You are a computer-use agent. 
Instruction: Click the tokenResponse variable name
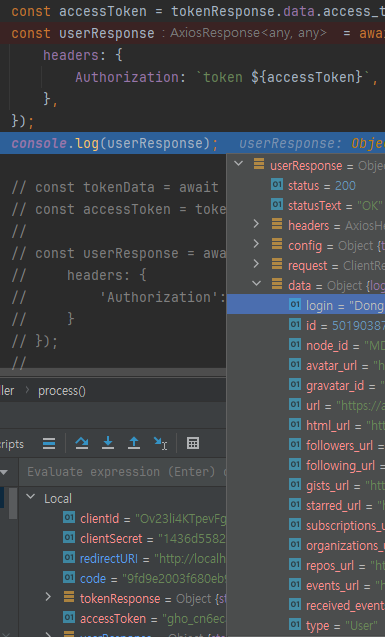coord(120,598)
